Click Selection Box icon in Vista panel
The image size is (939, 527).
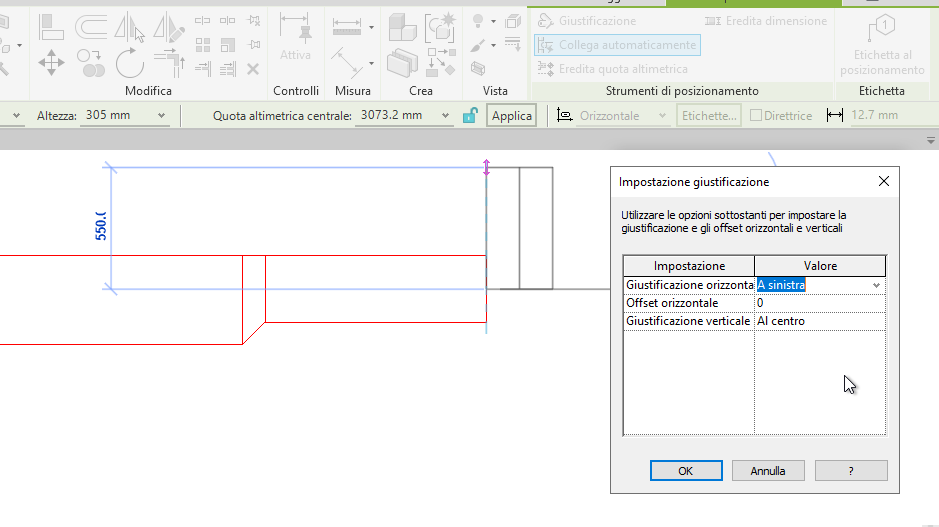[x=478, y=68]
